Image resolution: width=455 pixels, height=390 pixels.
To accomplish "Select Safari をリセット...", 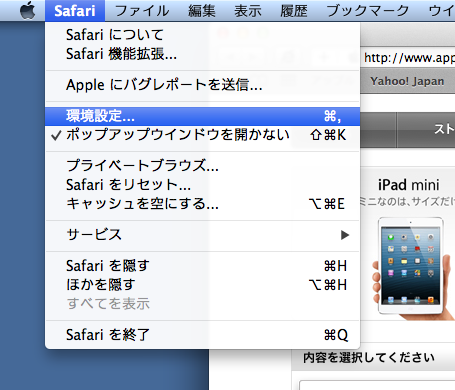I will [203, 184].
